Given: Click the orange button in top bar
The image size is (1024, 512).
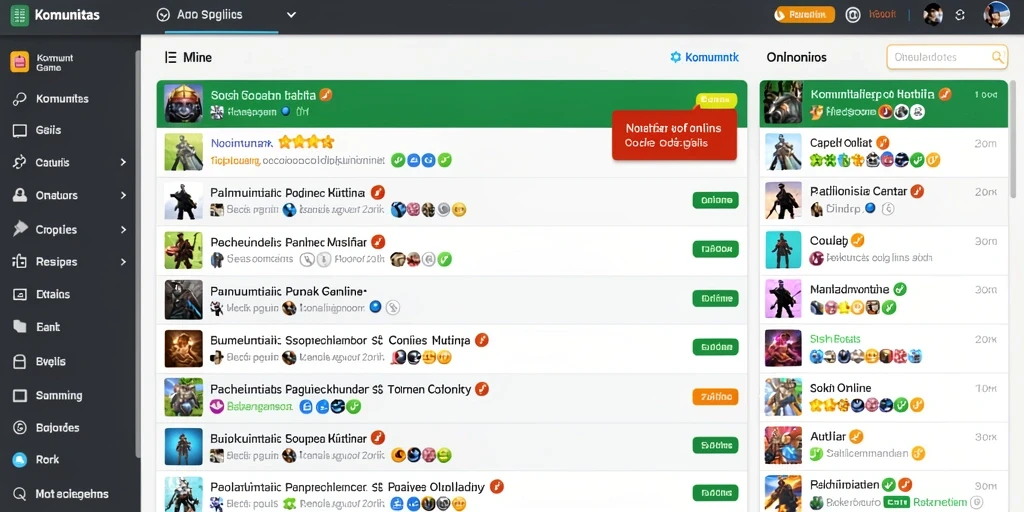Looking at the screenshot, I should coord(804,14).
